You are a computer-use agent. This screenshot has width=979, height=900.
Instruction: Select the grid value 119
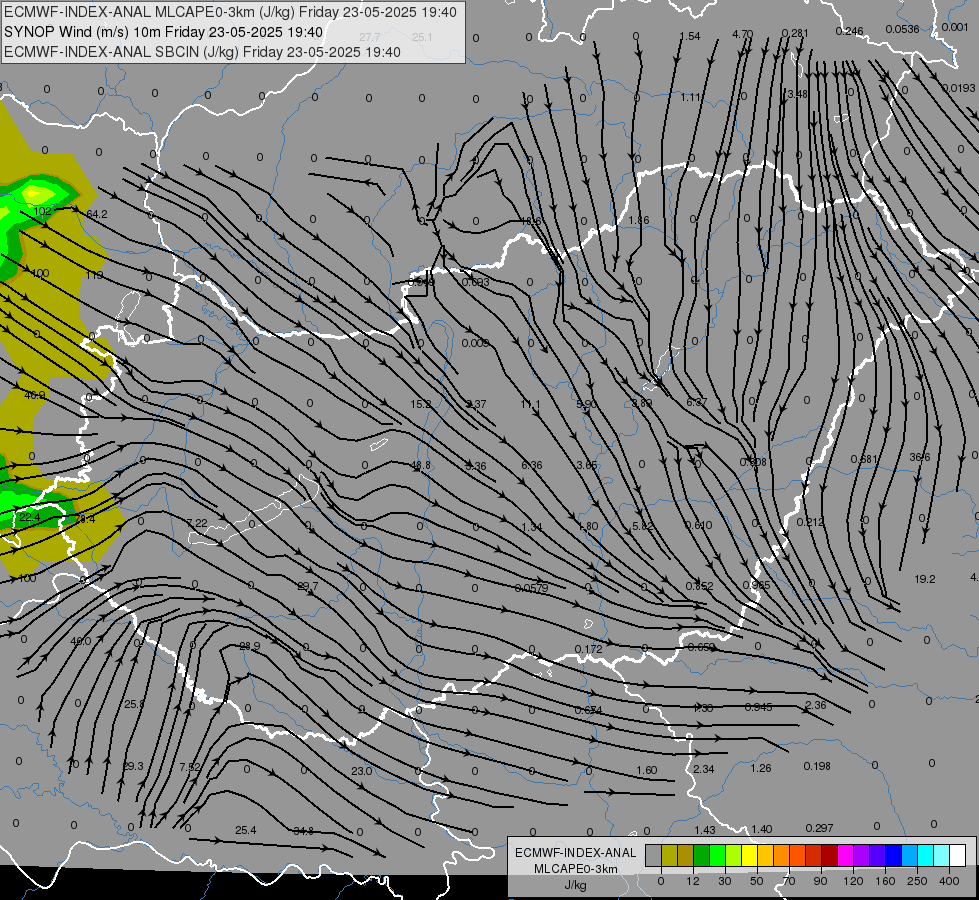[94, 275]
